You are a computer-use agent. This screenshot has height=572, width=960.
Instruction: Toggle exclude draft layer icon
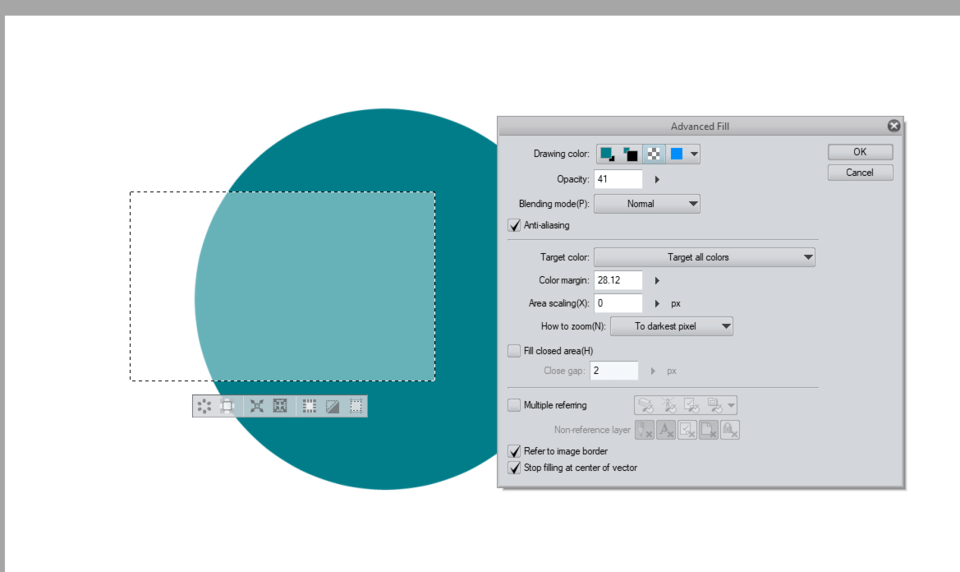click(645, 430)
